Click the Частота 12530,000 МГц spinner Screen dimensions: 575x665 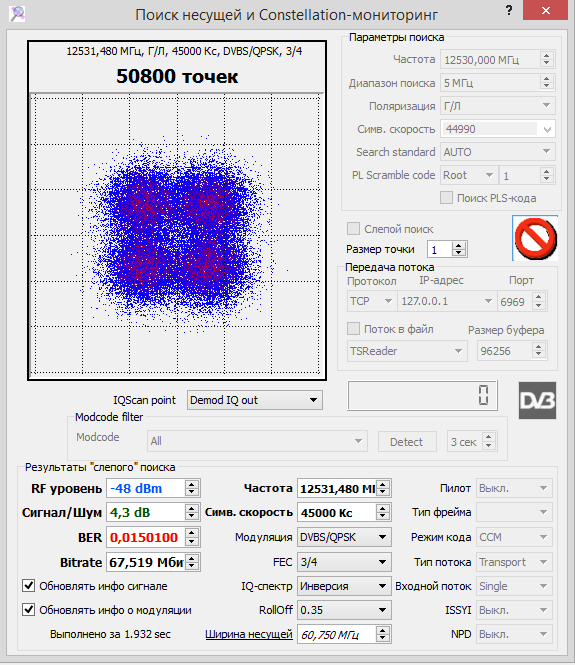[547, 59]
